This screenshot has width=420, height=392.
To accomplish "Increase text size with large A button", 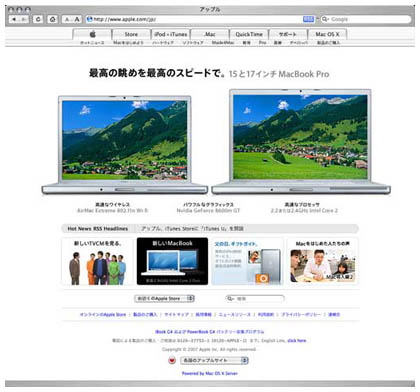I will [77, 19].
